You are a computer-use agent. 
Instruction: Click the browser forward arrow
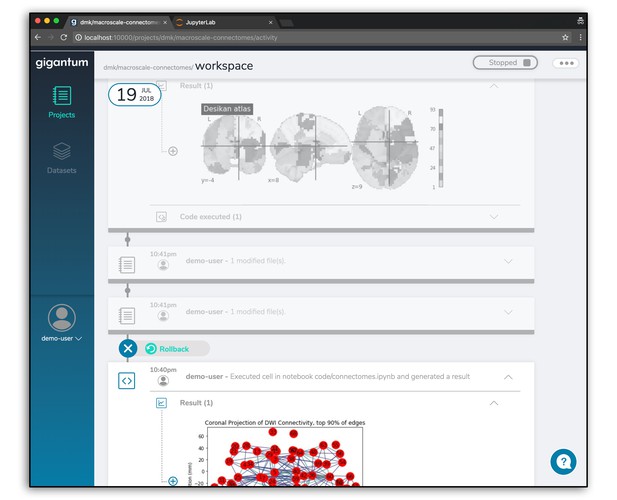coord(51,37)
